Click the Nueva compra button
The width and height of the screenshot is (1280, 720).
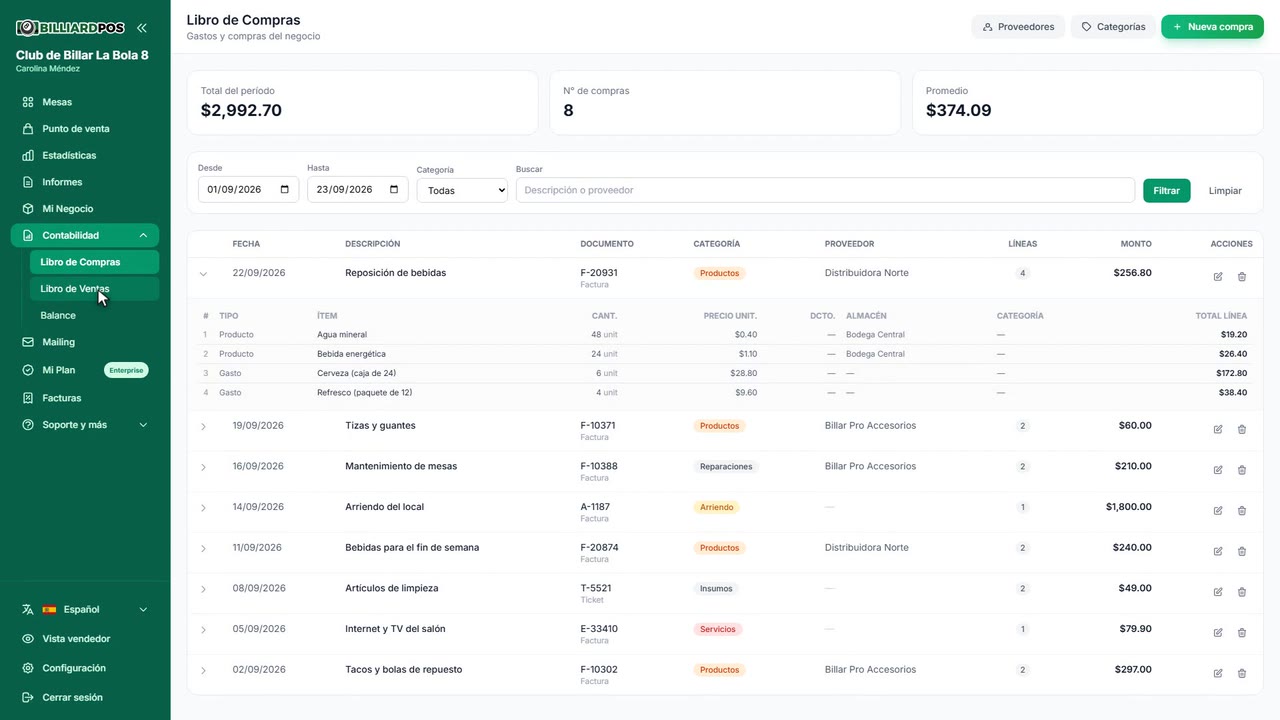point(1212,27)
